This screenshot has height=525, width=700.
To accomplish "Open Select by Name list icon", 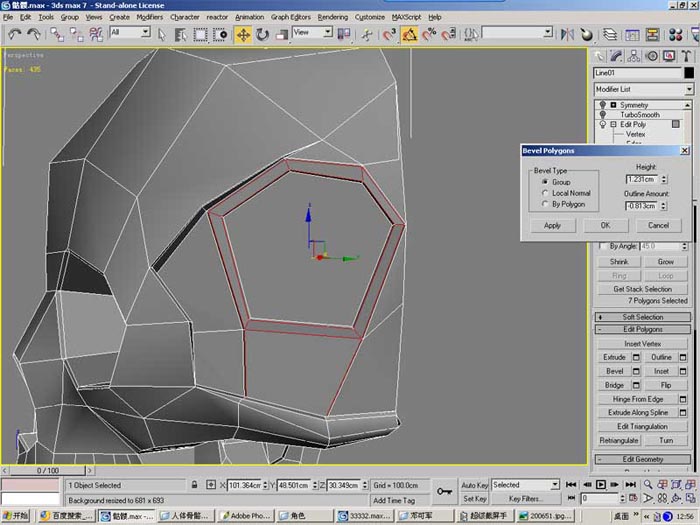I will pos(180,34).
